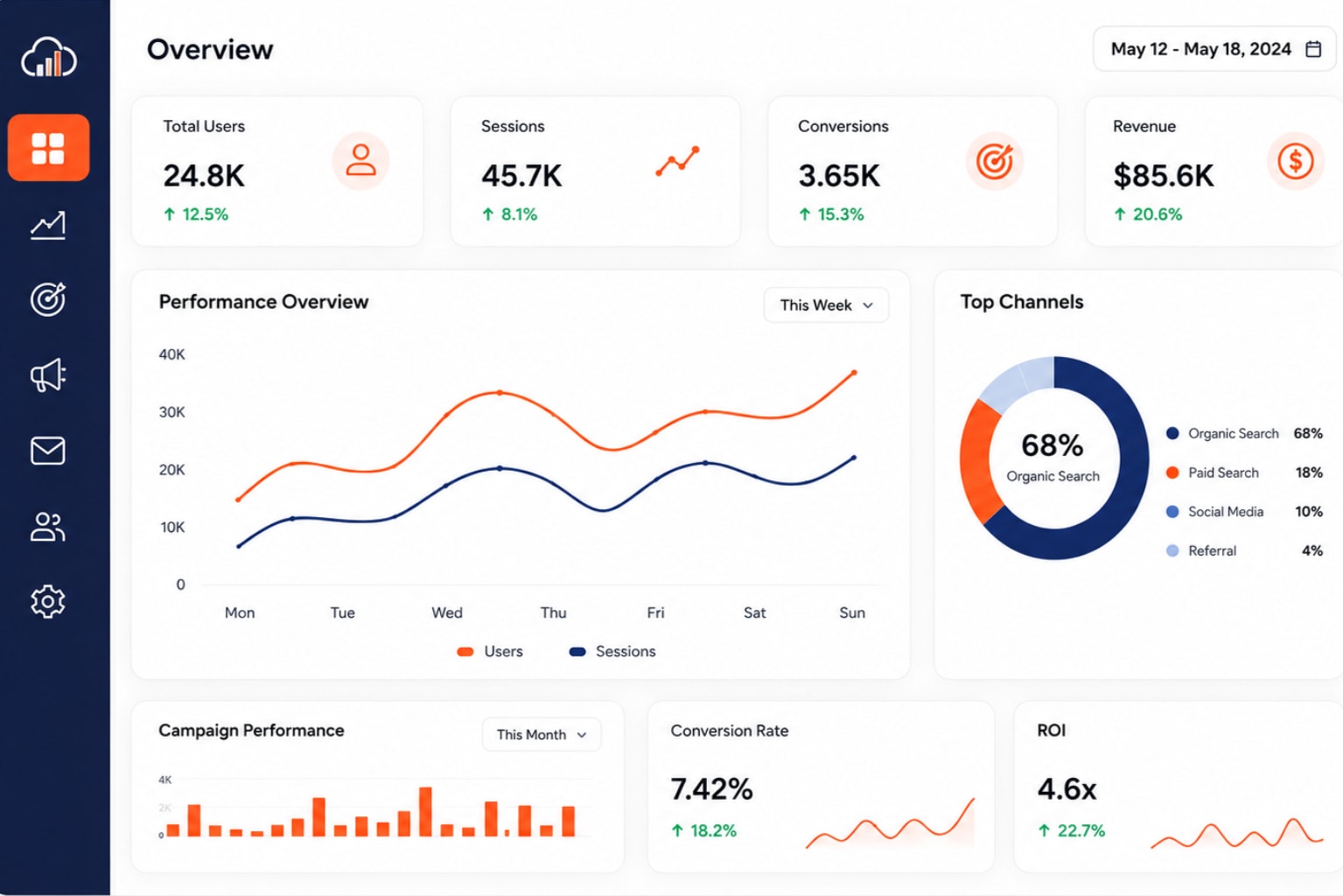Click the Top Channels heading
This screenshot has height=896, width=1343.
tap(1022, 302)
